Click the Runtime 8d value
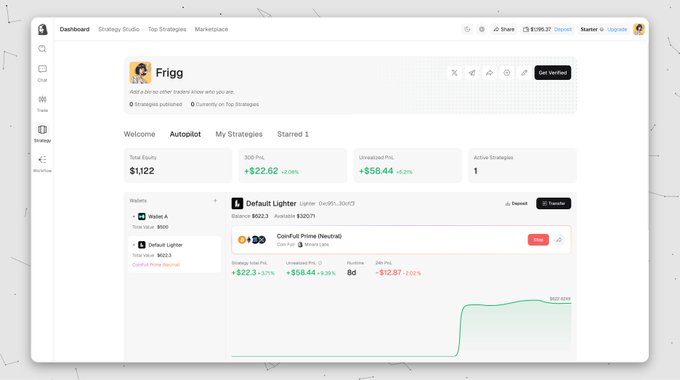This screenshot has height=380, width=680. 352,272
